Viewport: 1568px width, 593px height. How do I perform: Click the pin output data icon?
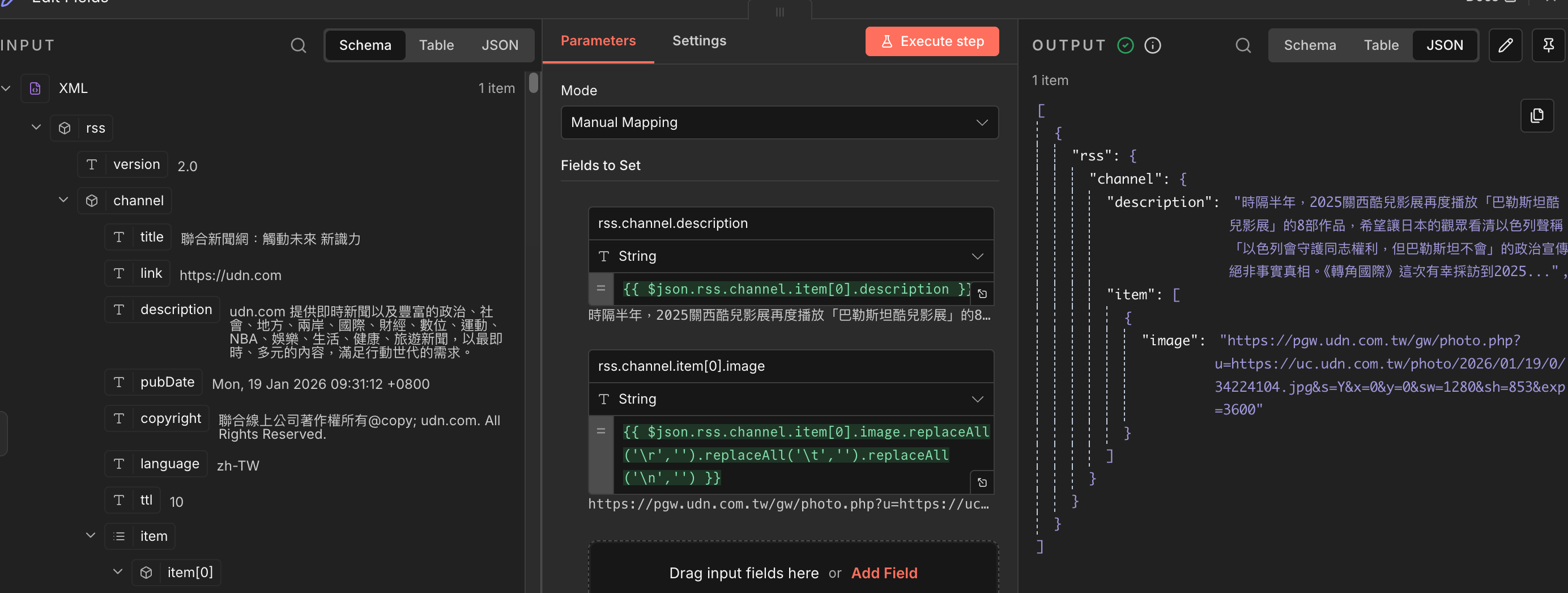point(1548,45)
